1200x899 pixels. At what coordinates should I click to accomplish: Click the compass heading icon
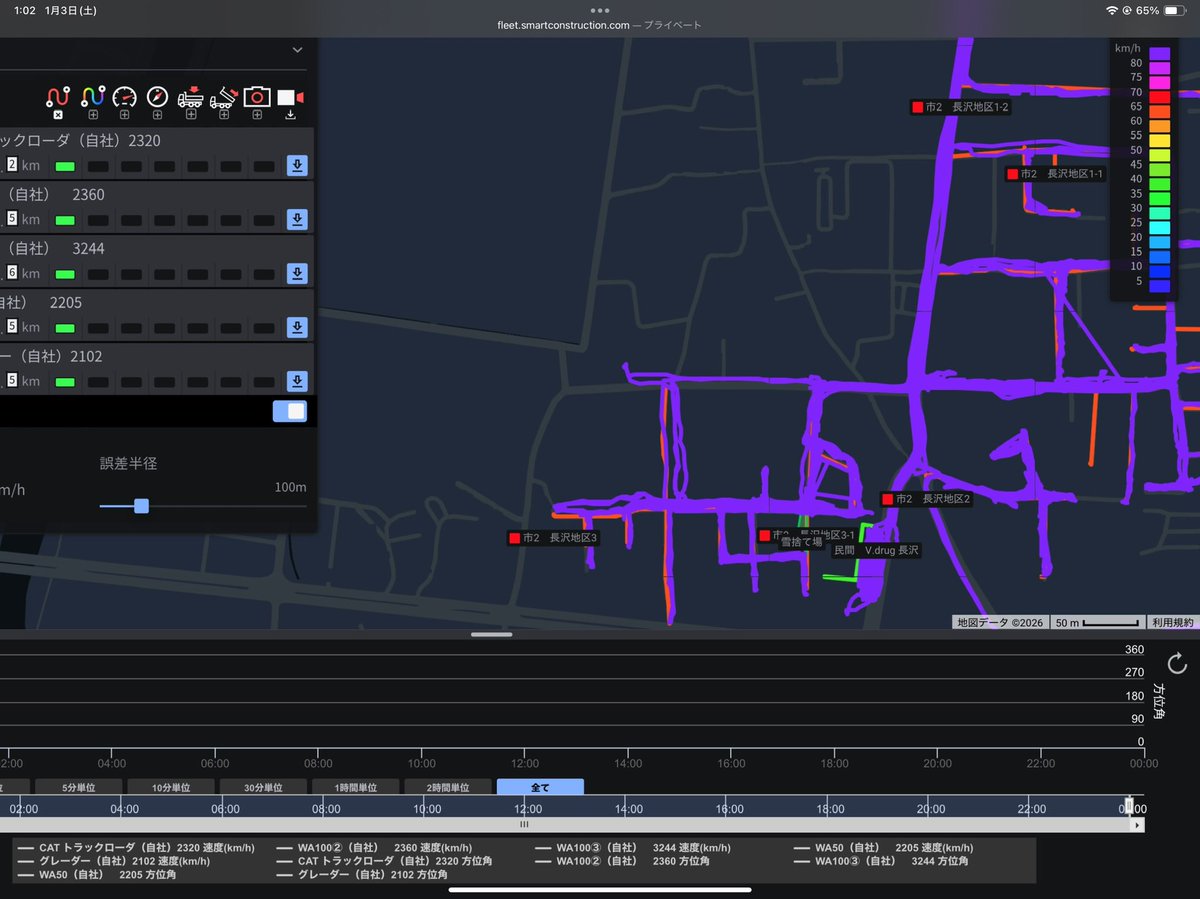157,97
